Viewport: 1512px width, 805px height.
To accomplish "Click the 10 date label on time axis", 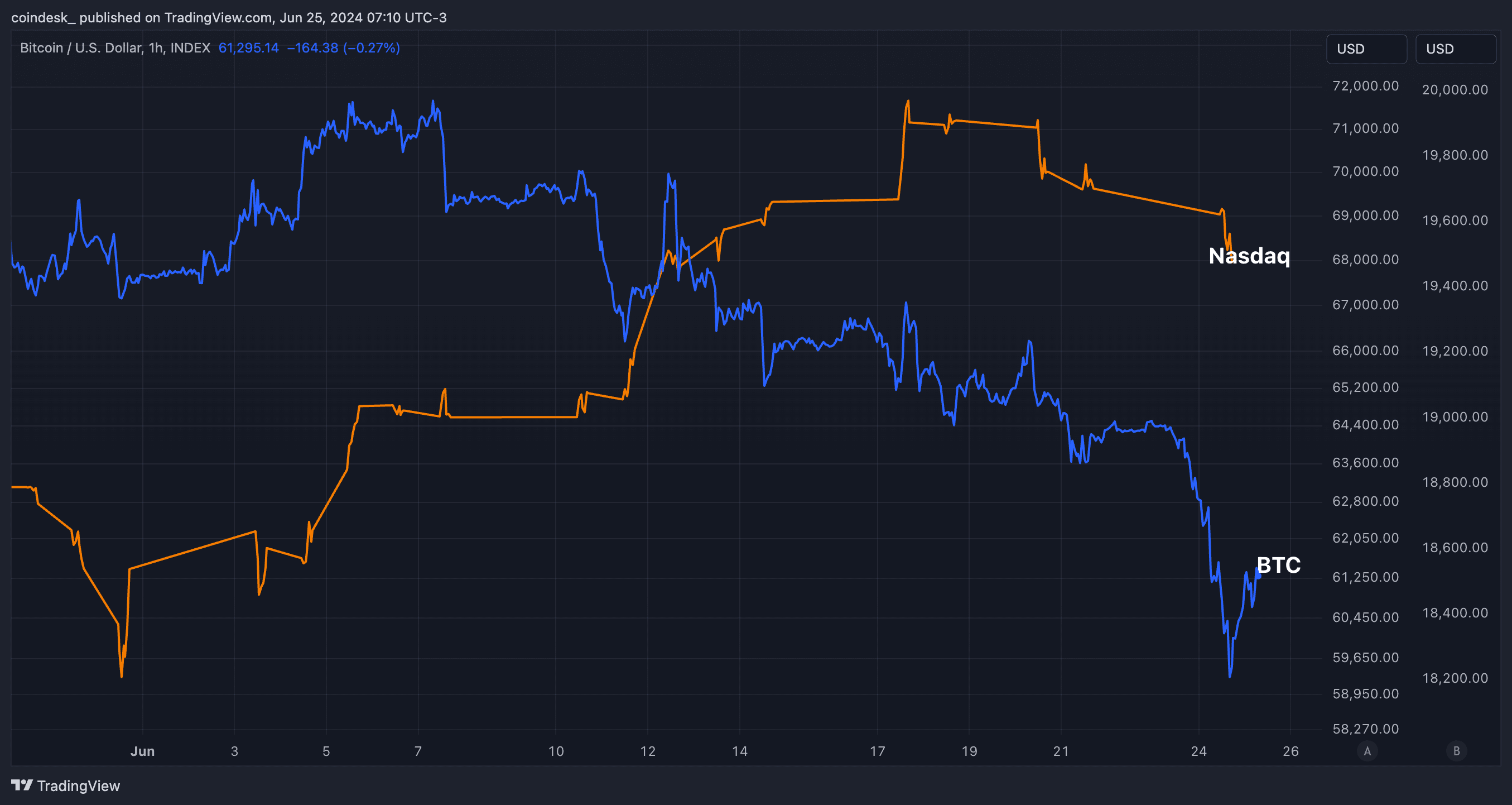I will [555, 751].
